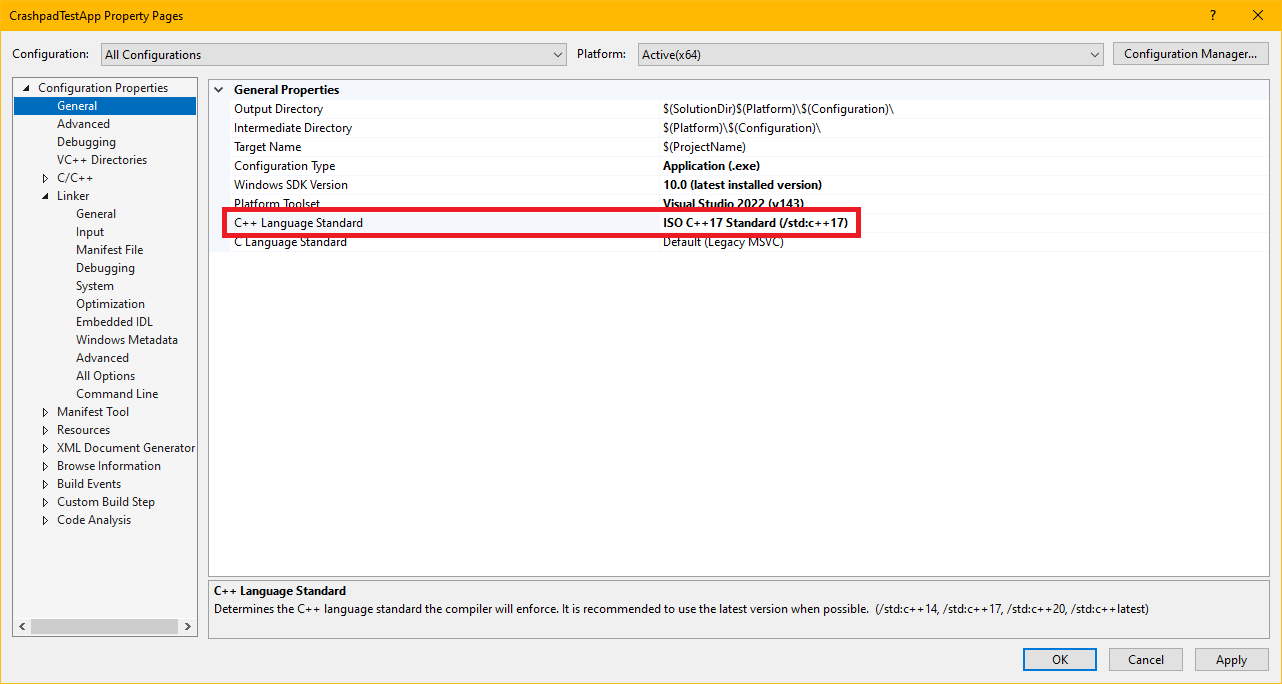Select Debugging under Configuration Properties
Viewport: 1282px width, 684px height.
pyautogui.click(x=86, y=142)
